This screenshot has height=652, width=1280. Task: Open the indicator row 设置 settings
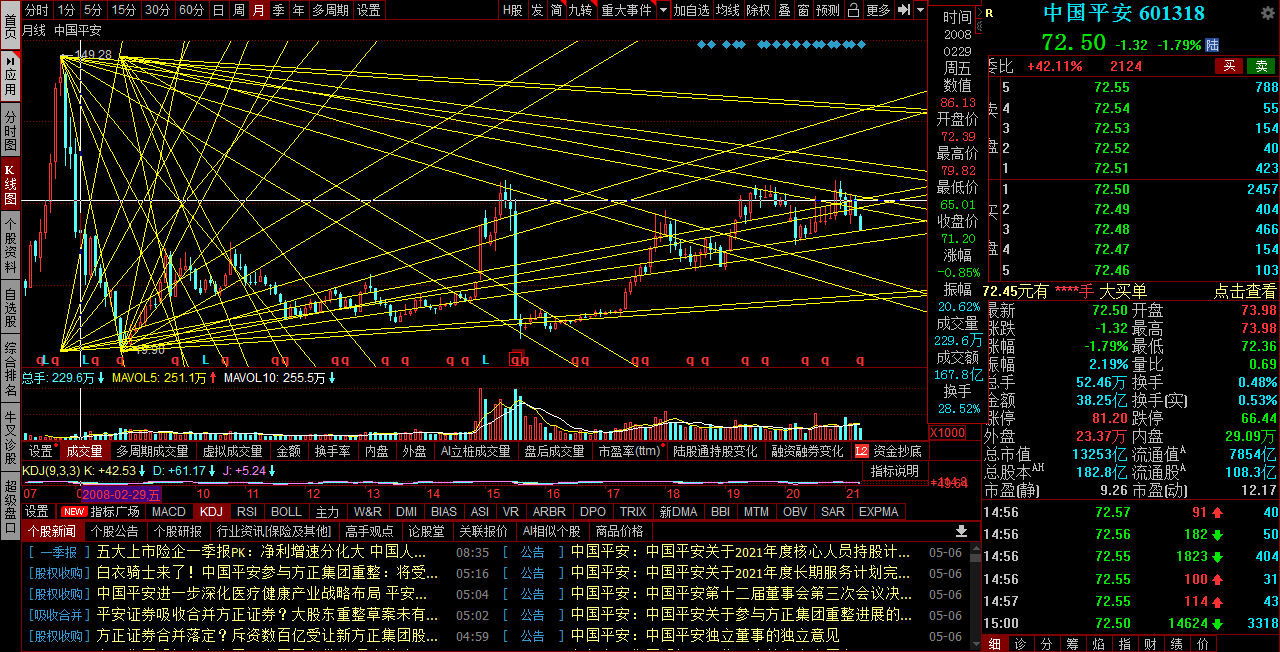[x=37, y=511]
